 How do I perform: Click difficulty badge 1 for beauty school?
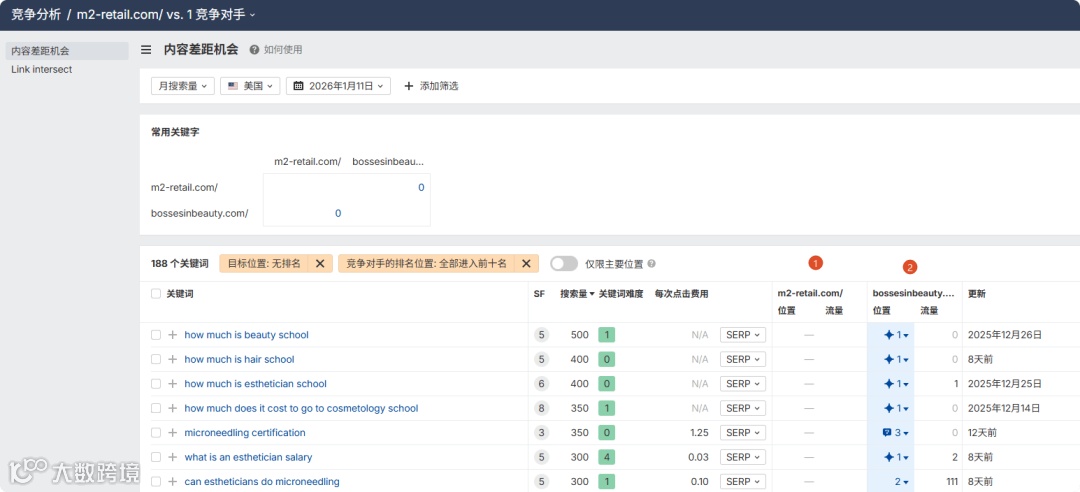pos(607,335)
